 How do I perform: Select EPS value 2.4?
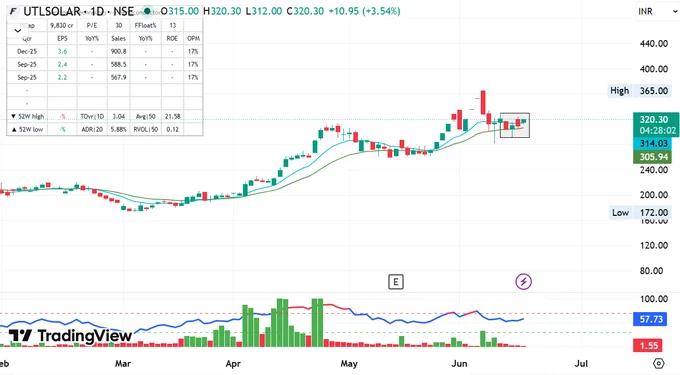click(62, 65)
